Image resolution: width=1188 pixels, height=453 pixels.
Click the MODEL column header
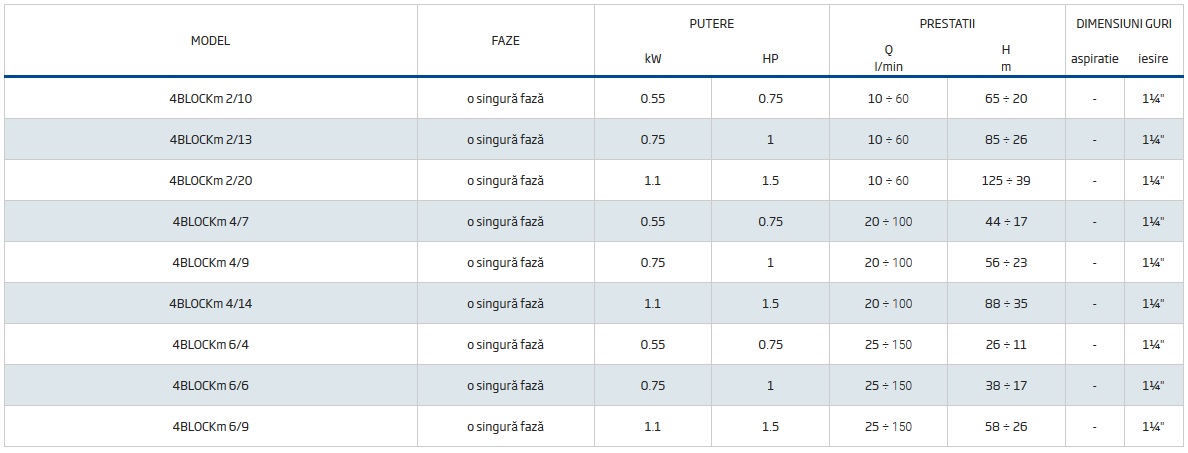210,41
